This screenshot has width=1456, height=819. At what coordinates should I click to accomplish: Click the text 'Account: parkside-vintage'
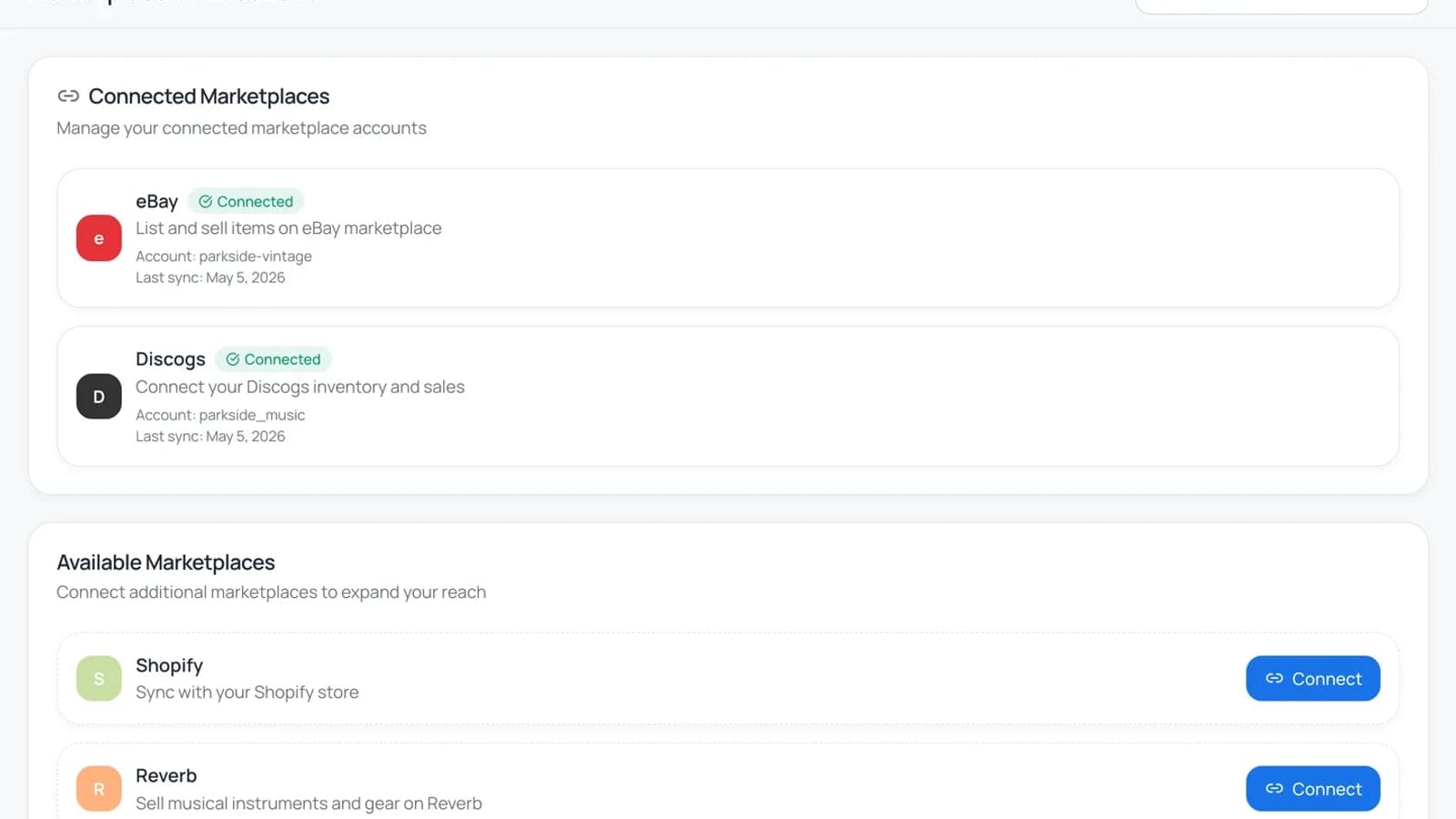point(224,257)
